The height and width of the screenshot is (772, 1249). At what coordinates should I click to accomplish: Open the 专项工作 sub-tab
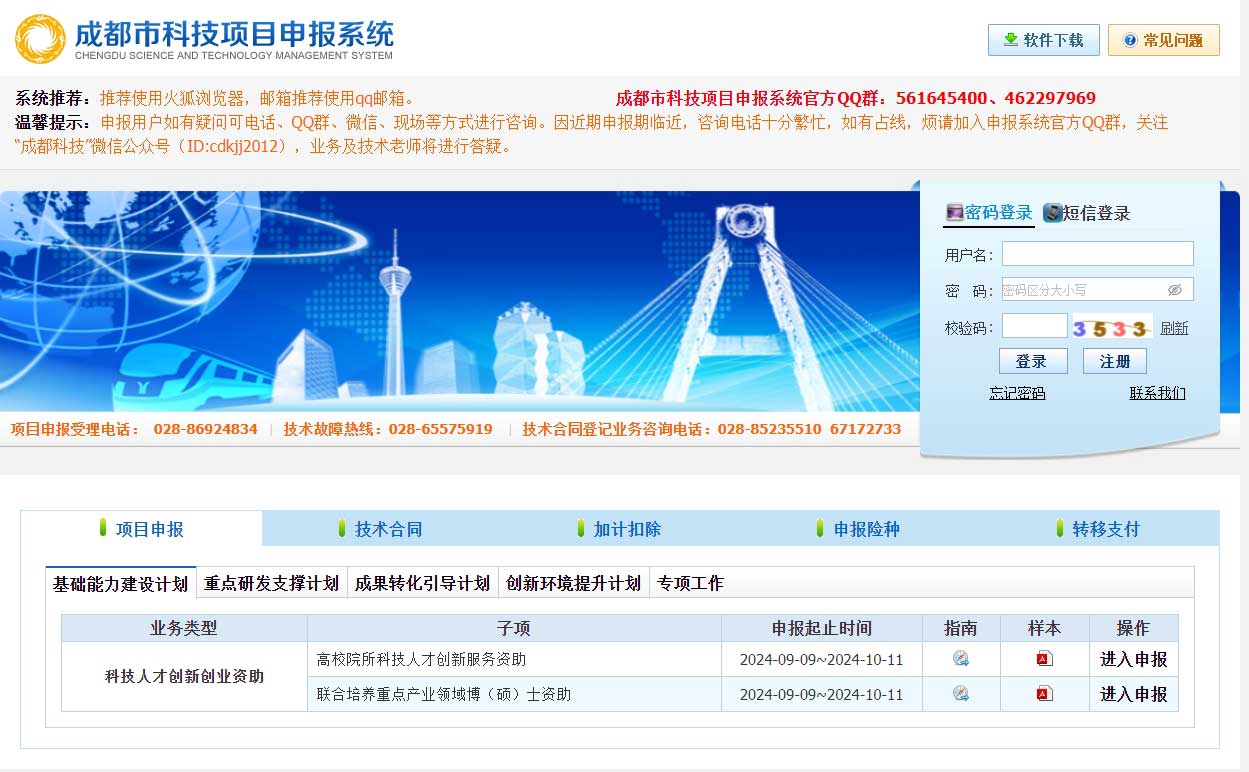[x=690, y=583]
